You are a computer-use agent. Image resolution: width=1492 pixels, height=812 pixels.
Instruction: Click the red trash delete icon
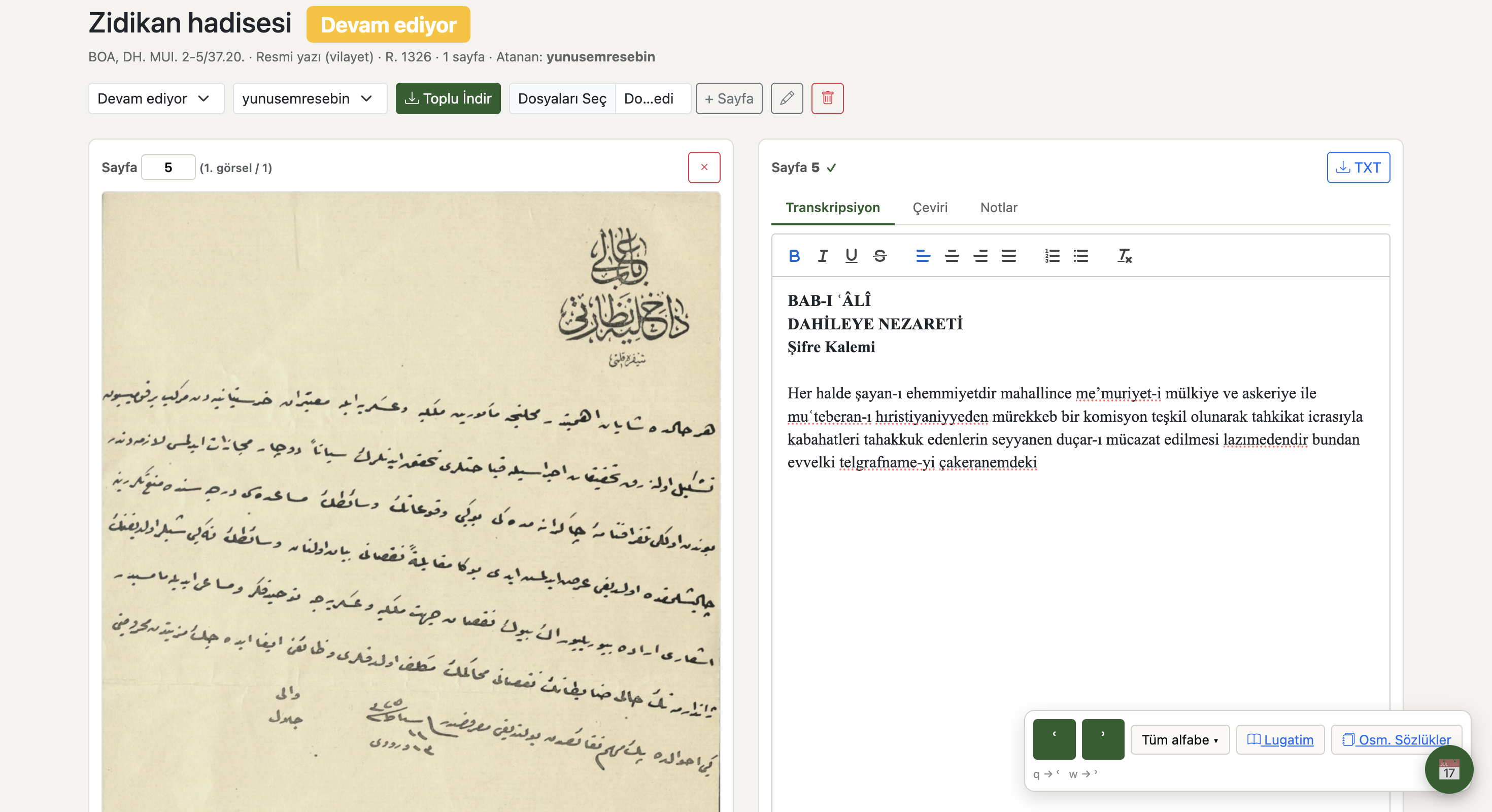point(827,98)
